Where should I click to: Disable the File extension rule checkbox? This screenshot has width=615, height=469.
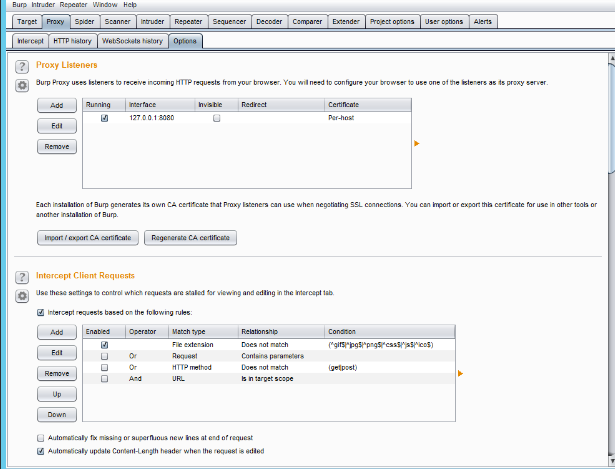[x=104, y=345]
